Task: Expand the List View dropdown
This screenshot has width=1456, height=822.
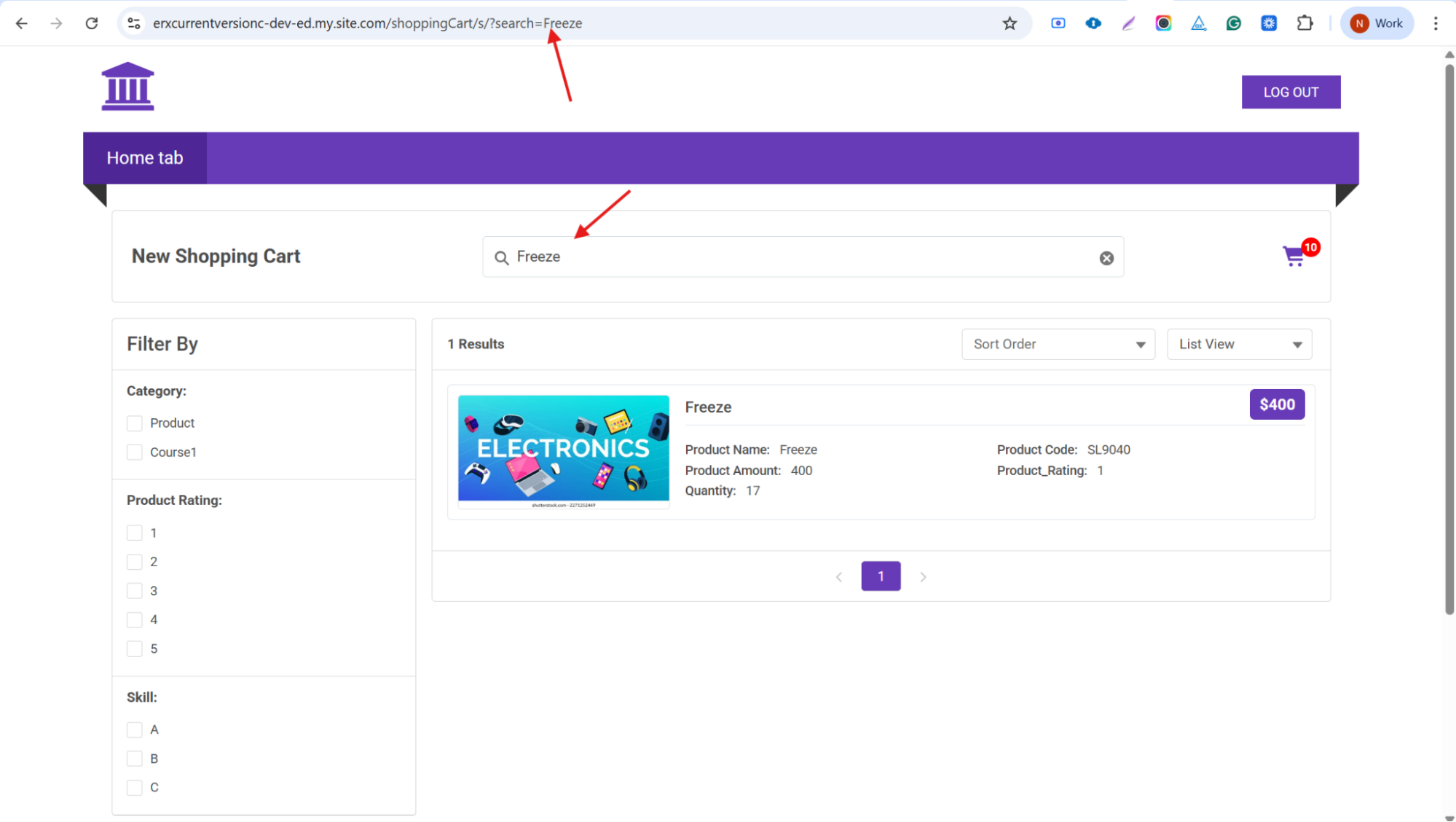Action: click(1239, 344)
